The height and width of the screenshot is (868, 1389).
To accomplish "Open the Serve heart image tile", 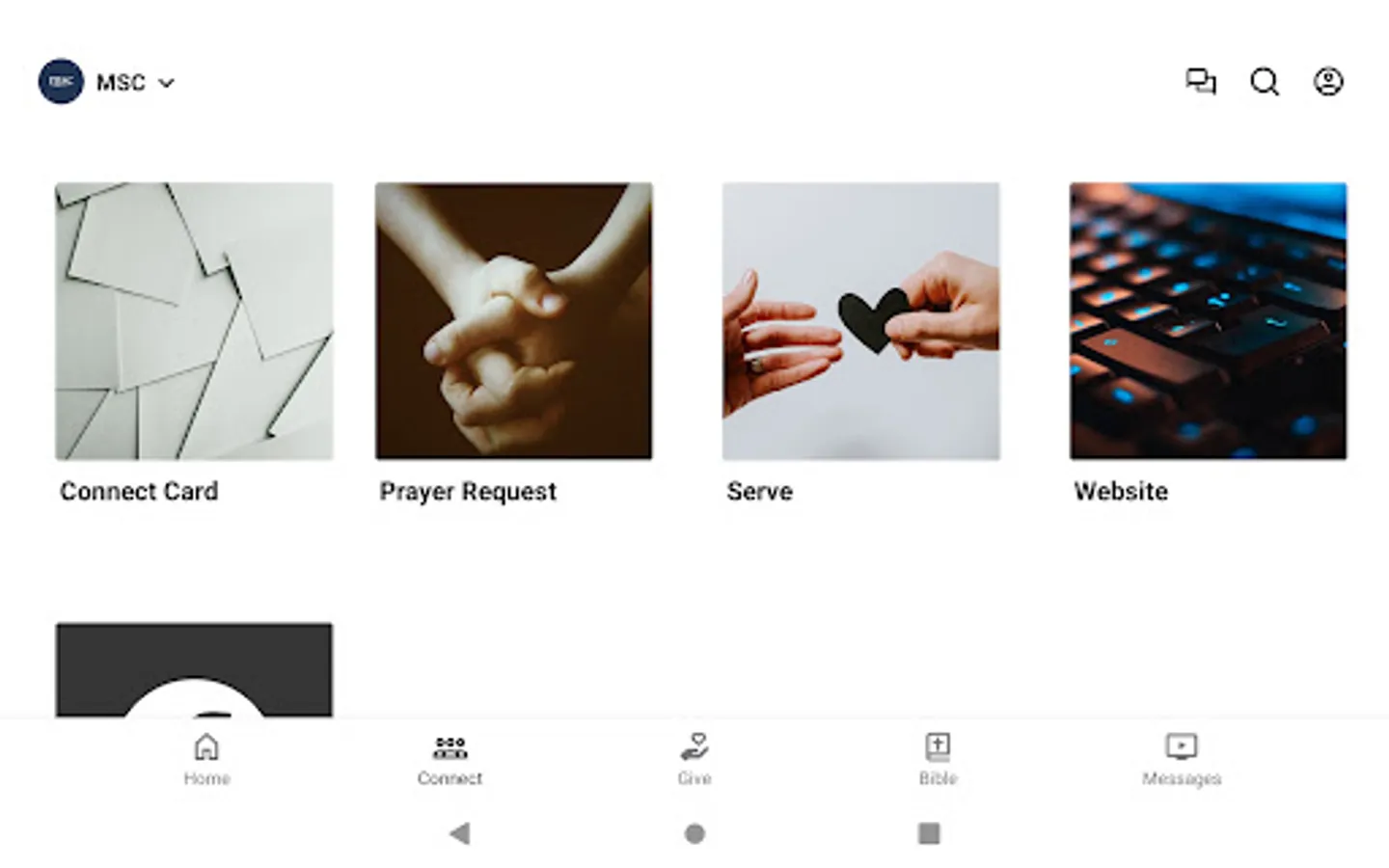I will [x=861, y=321].
